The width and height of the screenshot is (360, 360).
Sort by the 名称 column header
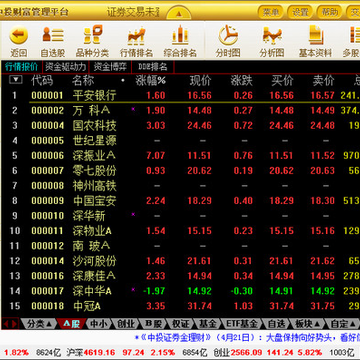pyautogui.click(x=83, y=80)
